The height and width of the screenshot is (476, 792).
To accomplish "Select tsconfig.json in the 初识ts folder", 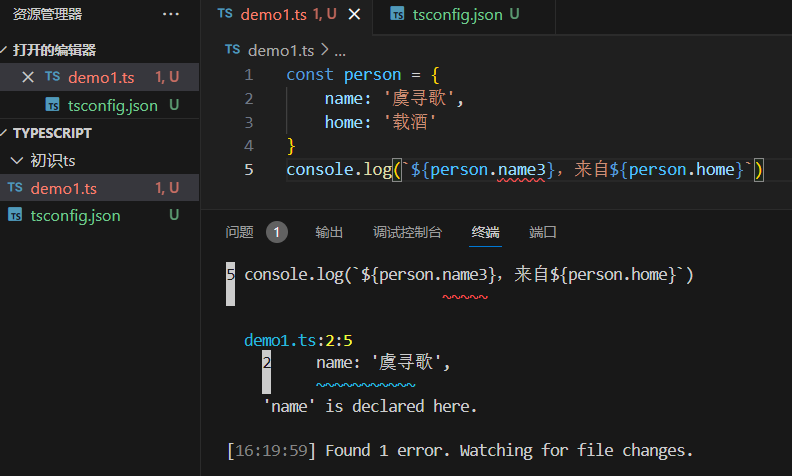I will (100, 216).
